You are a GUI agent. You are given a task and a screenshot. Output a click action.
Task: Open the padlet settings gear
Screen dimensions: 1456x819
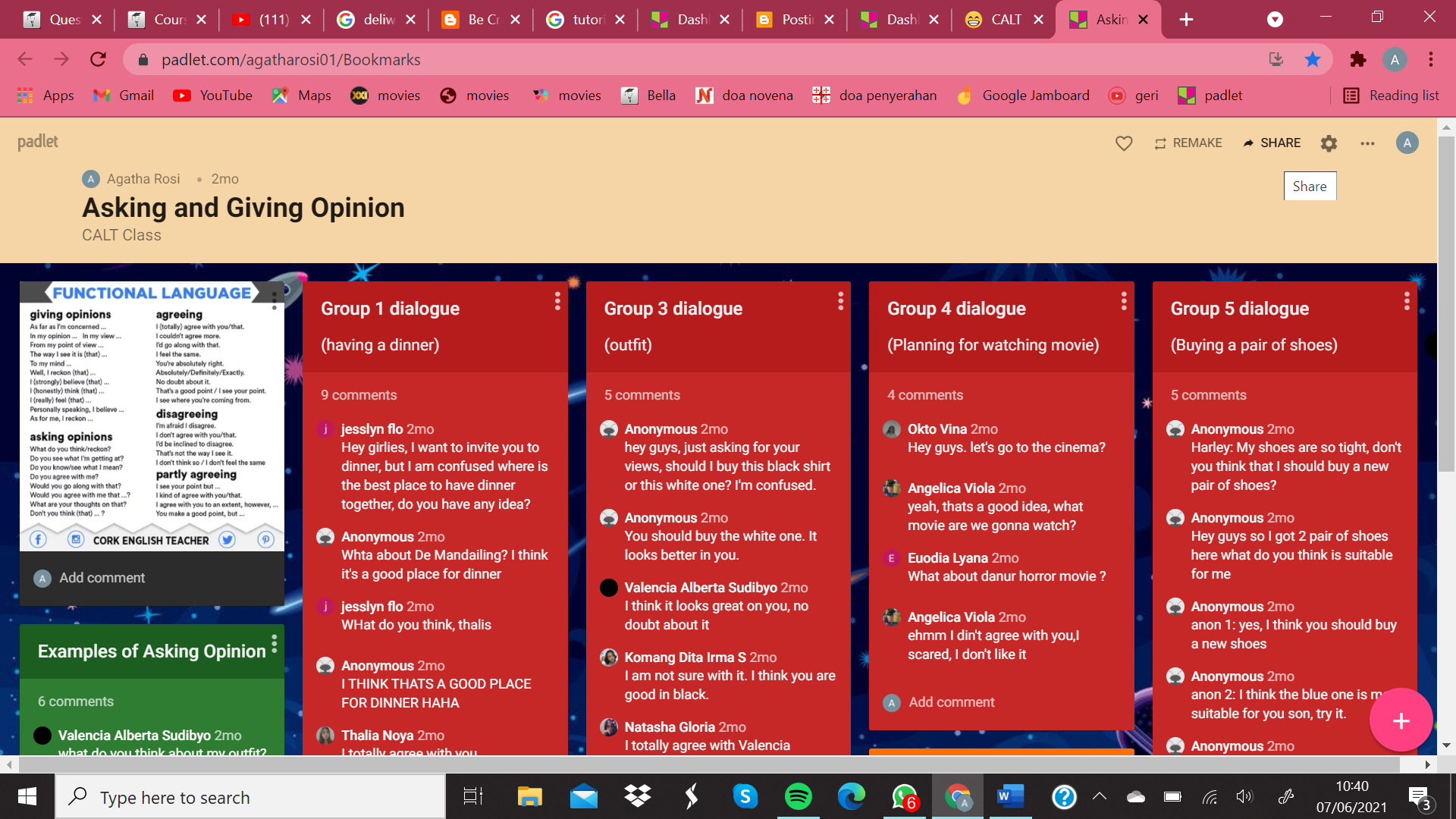click(1329, 143)
